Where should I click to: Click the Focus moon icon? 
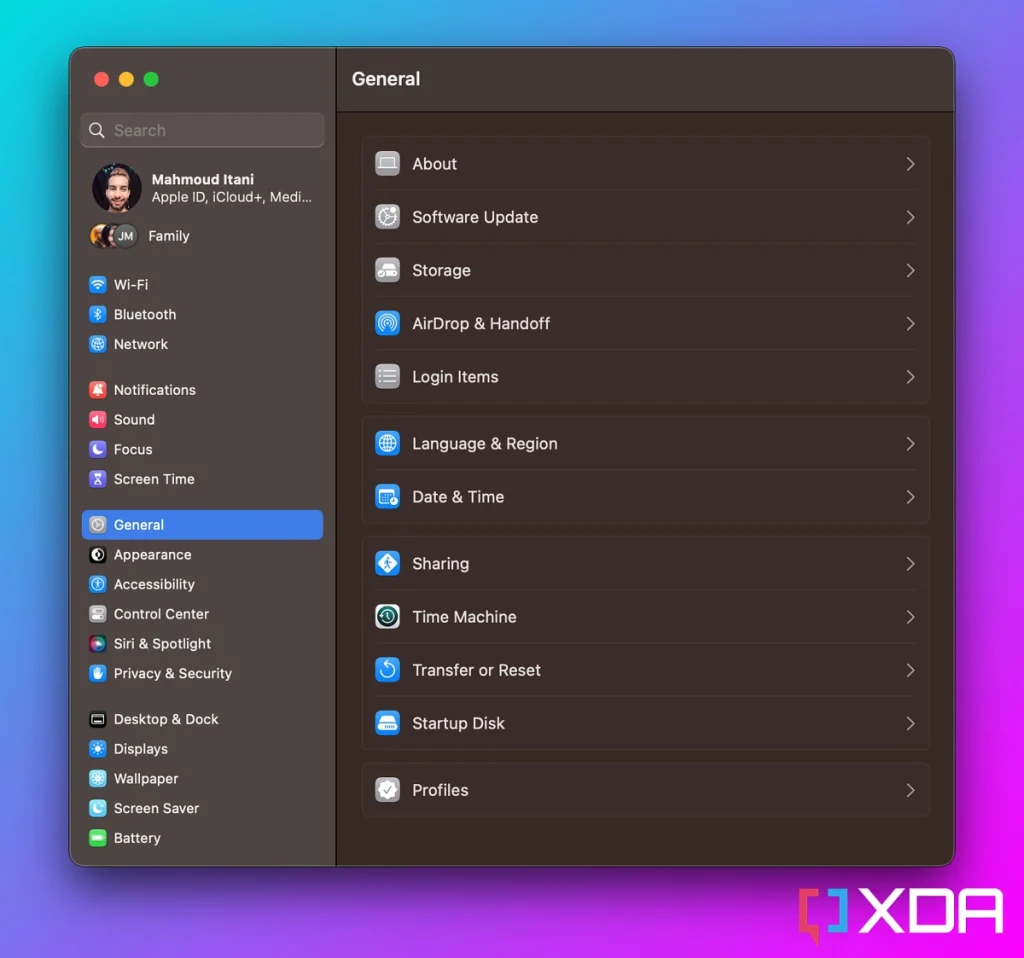(x=97, y=449)
